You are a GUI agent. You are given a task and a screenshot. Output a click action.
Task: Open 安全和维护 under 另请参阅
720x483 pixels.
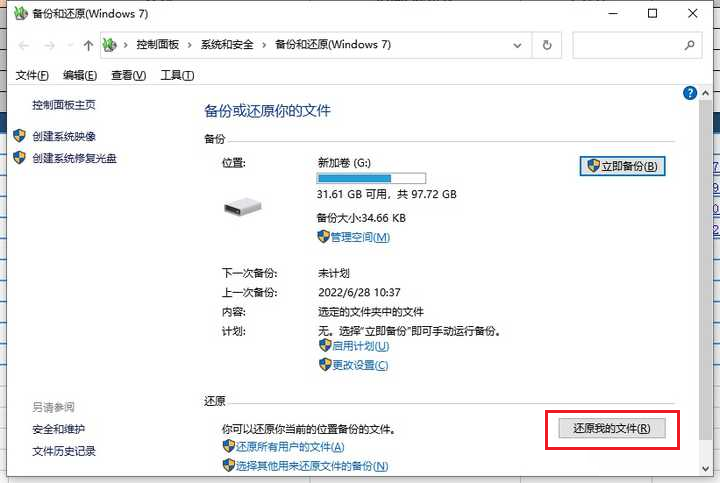click(58, 429)
